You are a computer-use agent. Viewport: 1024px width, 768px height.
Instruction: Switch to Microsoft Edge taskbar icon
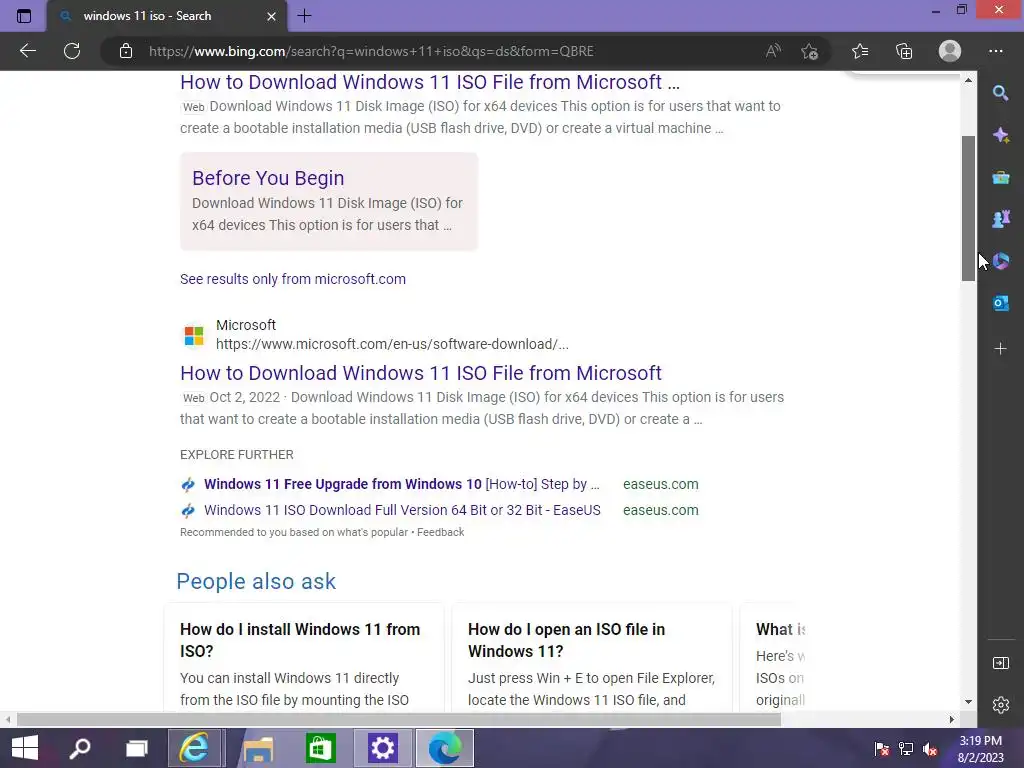pos(444,748)
